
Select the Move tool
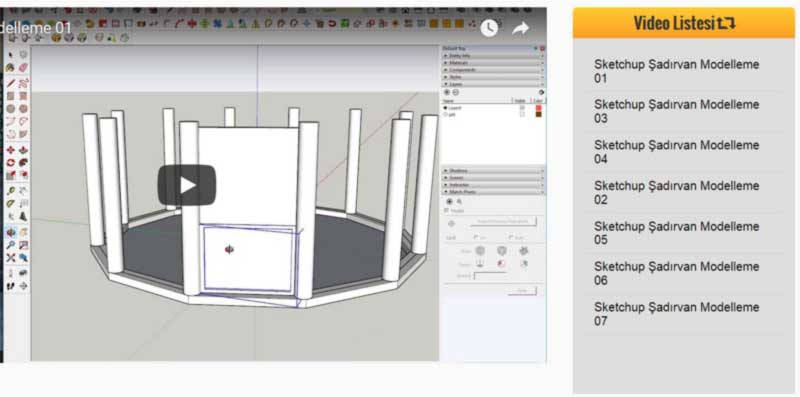tap(10, 150)
